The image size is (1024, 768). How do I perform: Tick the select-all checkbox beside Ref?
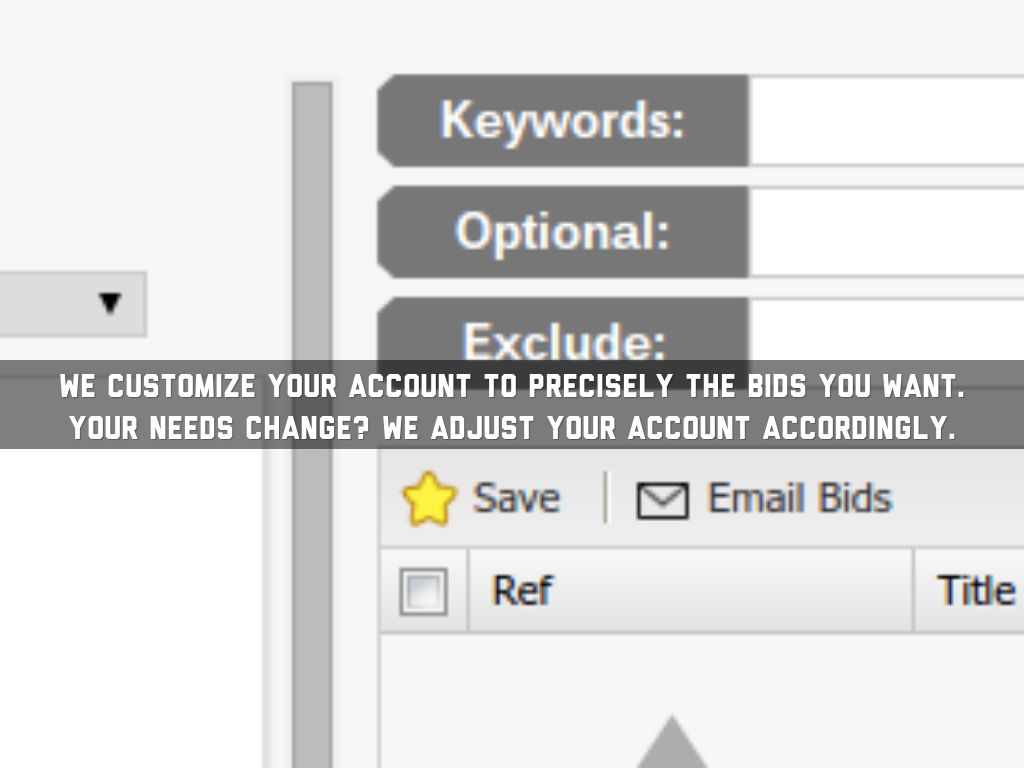(x=423, y=591)
